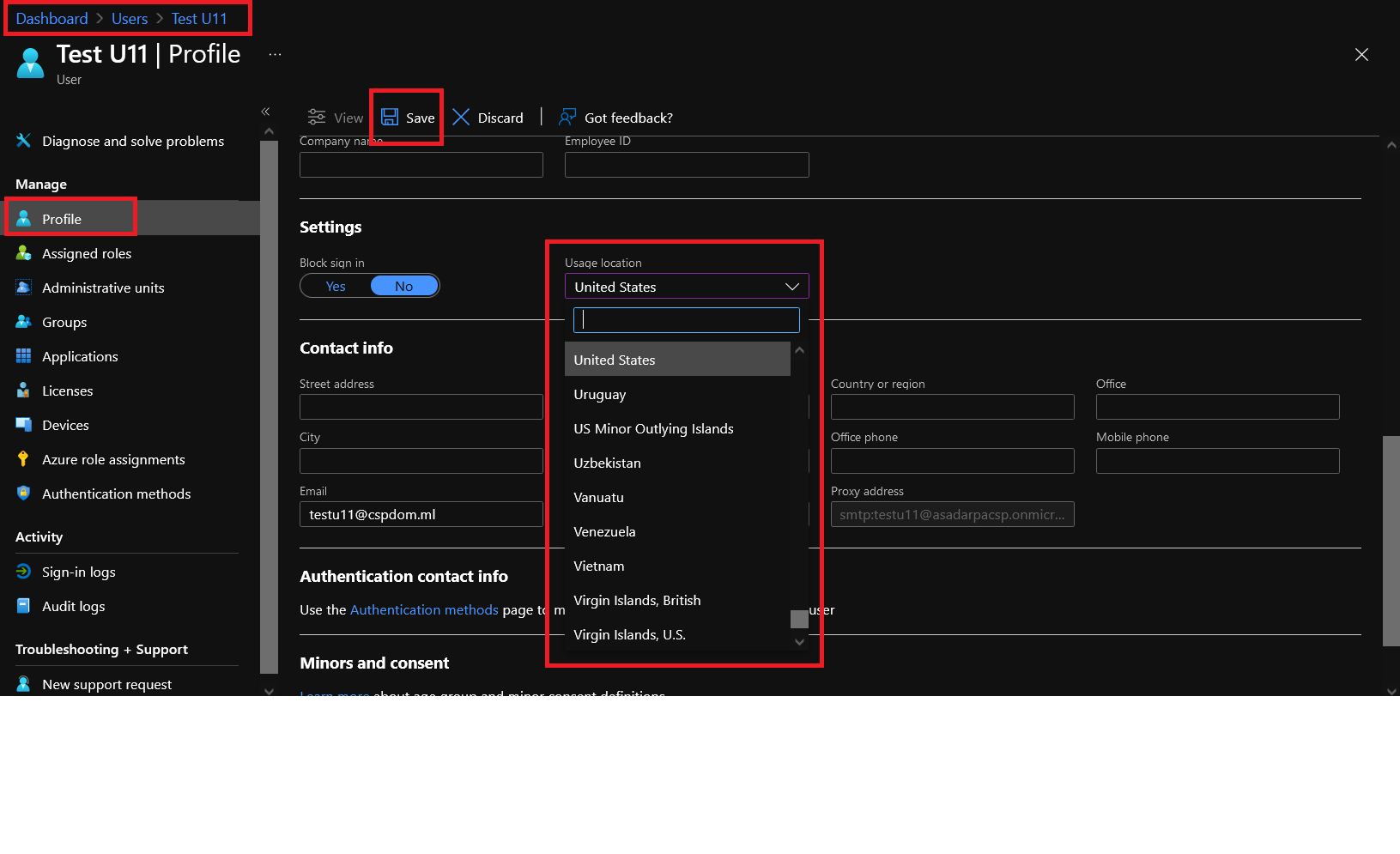
Task: Collapse the Usage location dropdown chevron
Action: pos(791,287)
